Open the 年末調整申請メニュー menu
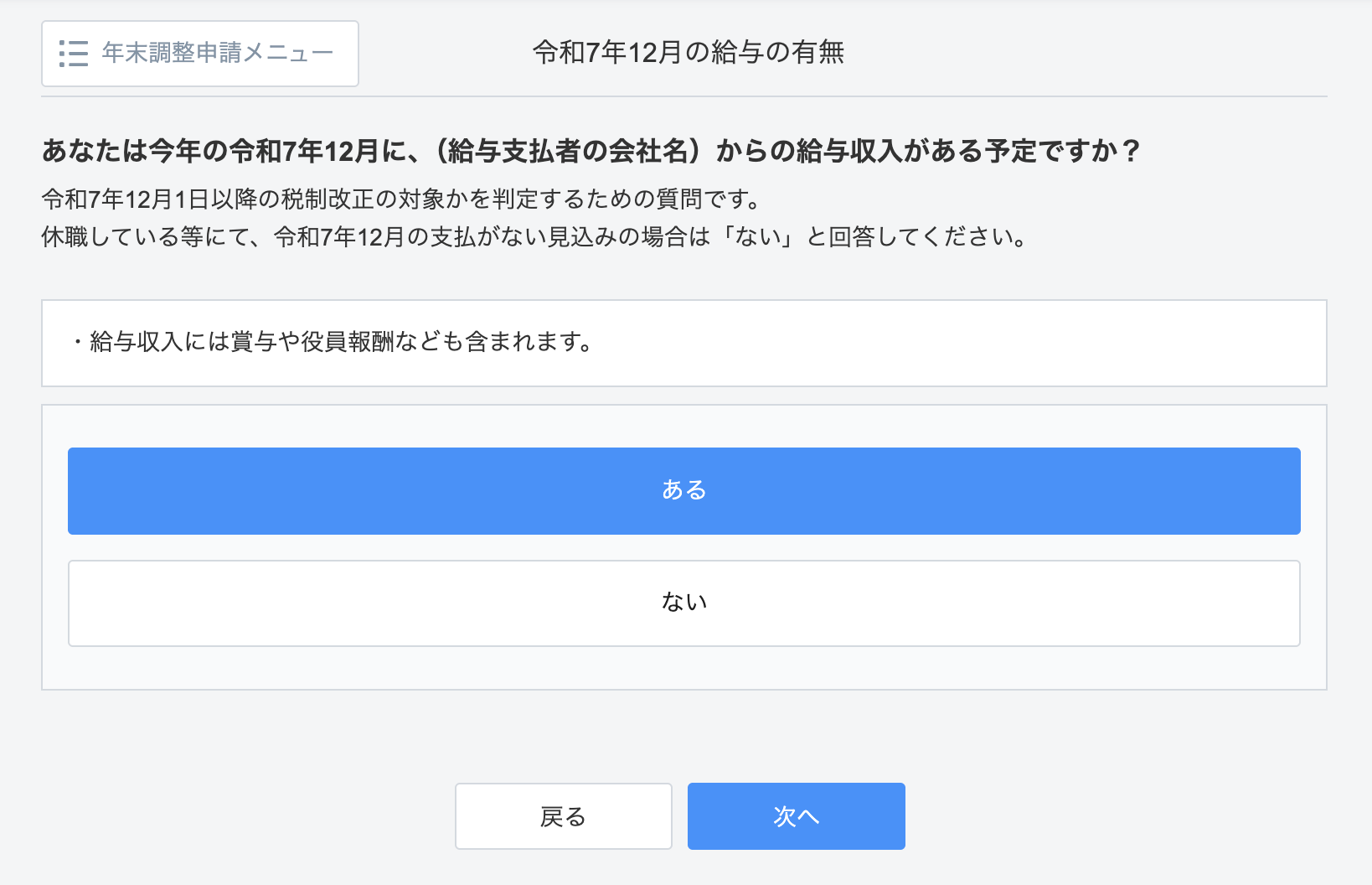 pos(200,54)
